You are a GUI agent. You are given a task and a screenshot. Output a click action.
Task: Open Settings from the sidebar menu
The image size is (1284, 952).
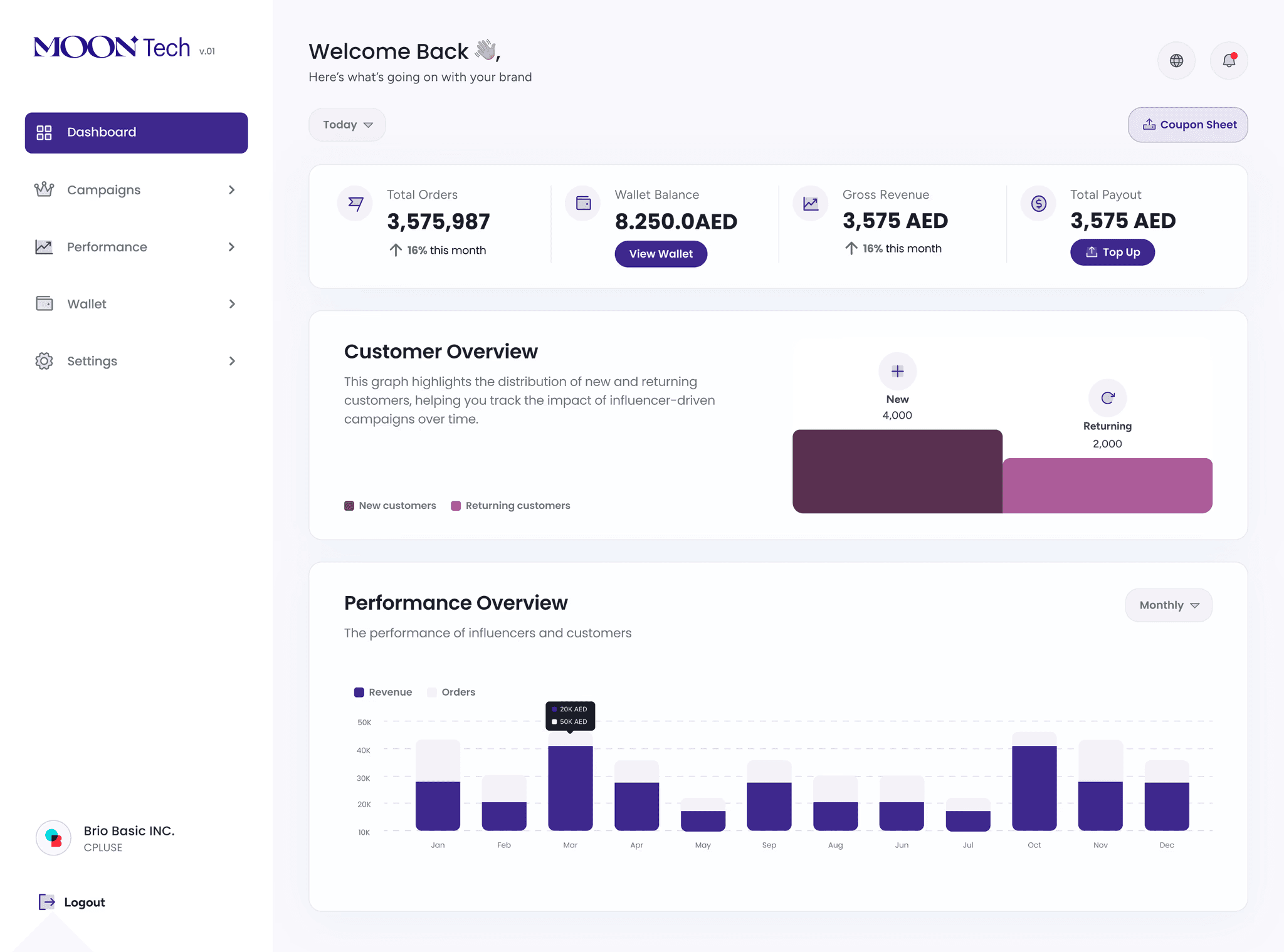[x=92, y=360]
